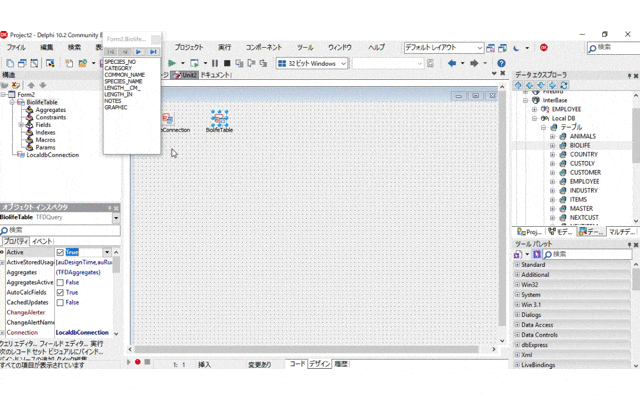Select the LocaldbConnection node in Structure tree
The width and height of the screenshot is (640, 400).
[x=53, y=155]
